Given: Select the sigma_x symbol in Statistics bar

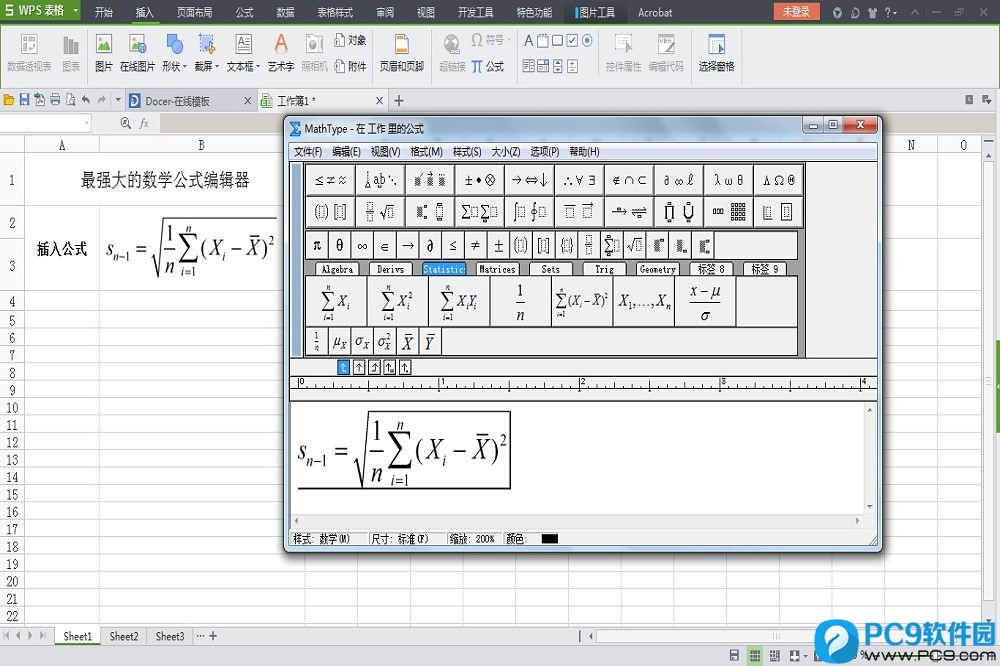Looking at the screenshot, I should (361, 341).
